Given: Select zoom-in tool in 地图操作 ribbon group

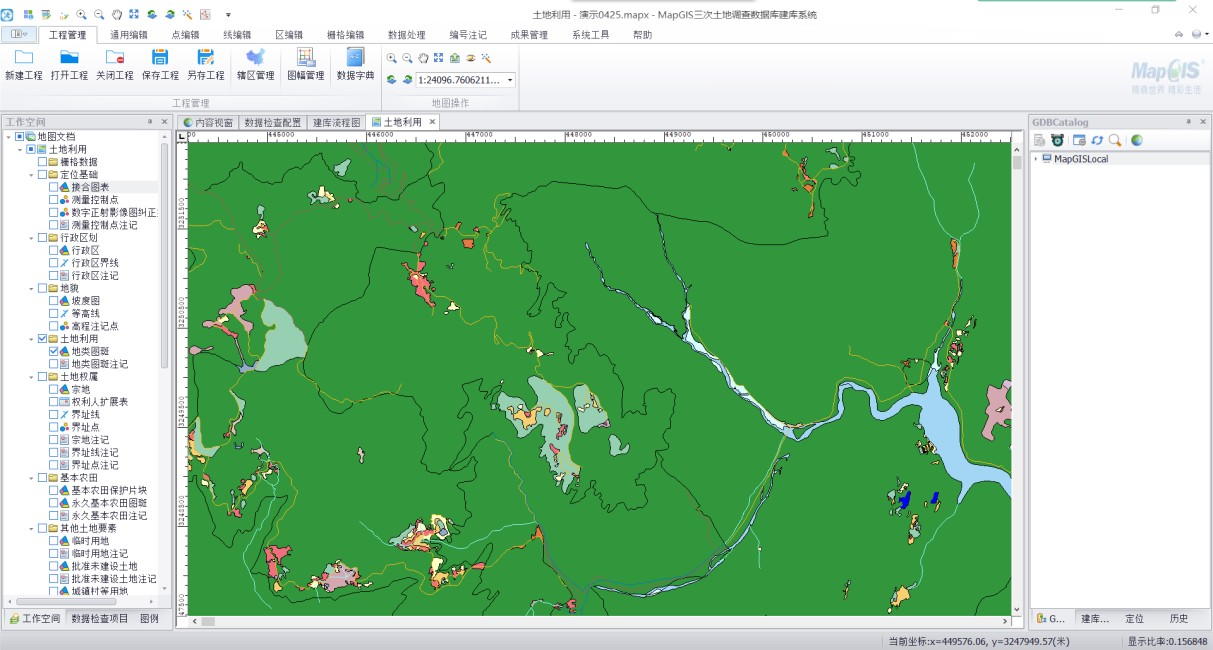Looking at the screenshot, I should (x=392, y=58).
